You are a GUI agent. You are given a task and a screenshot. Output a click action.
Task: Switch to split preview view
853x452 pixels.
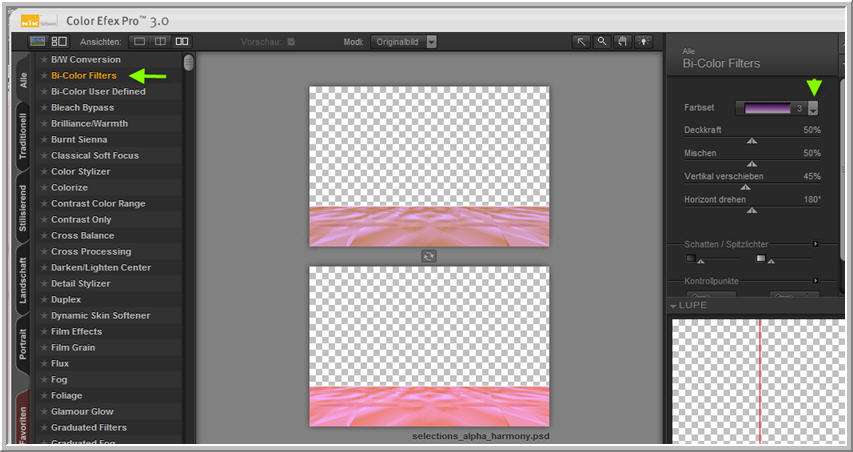tap(160, 41)
